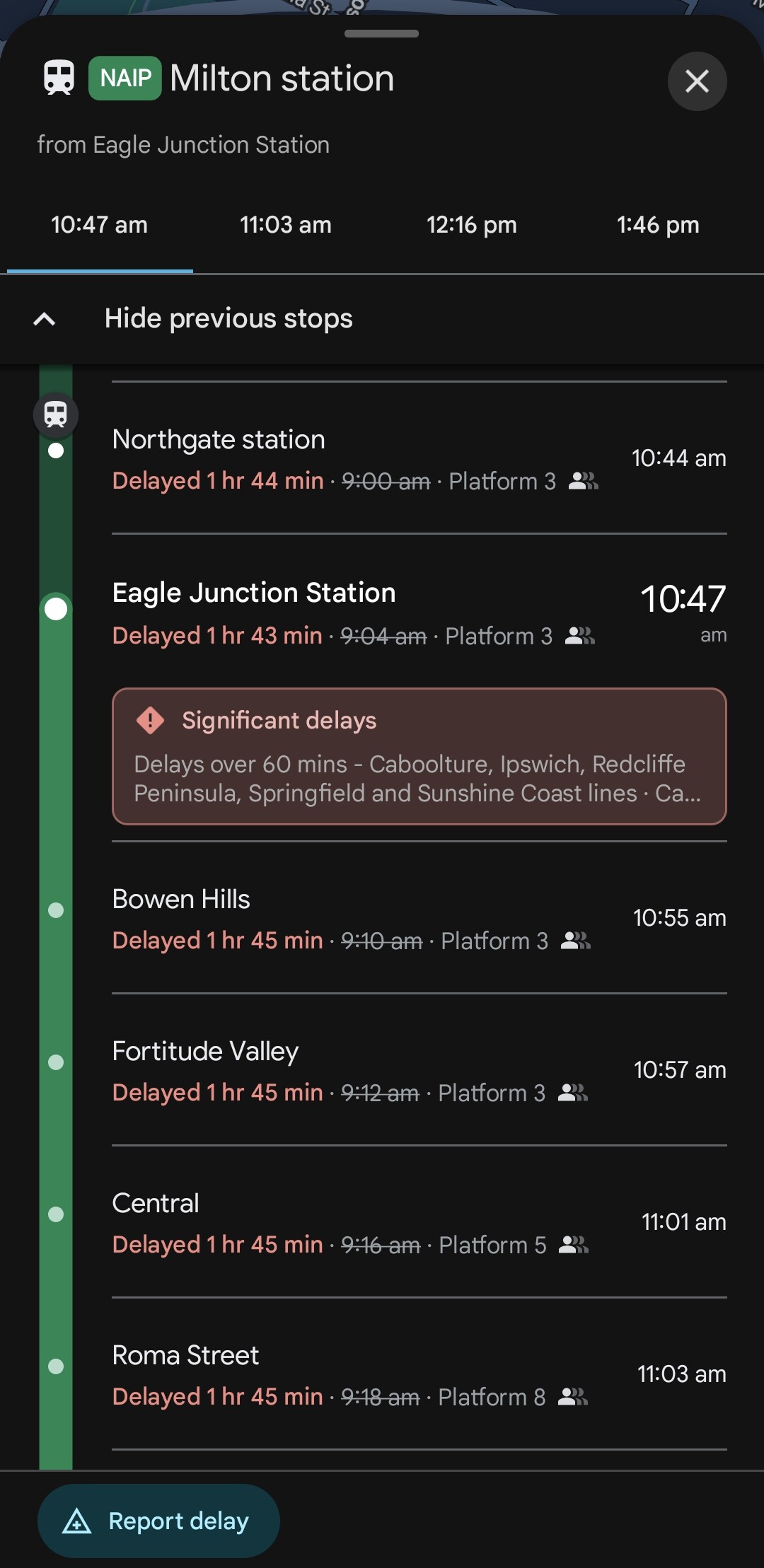Choose the 12:16 pm departure tab
Viewport: 764px width, 1568px height.
pyautogui.click(x=472, y=225)
